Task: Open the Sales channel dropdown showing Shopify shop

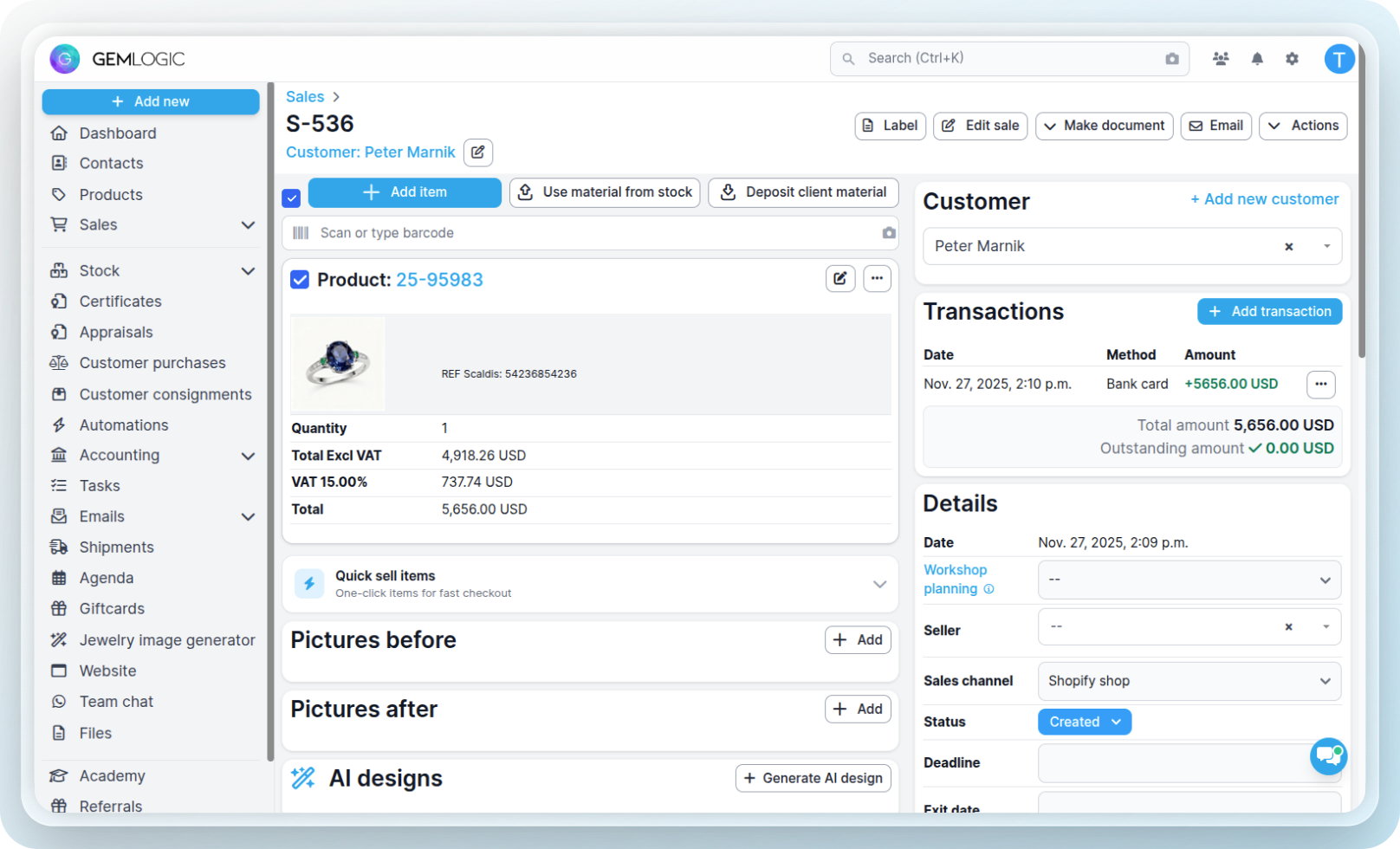Action: (1188, 681)
